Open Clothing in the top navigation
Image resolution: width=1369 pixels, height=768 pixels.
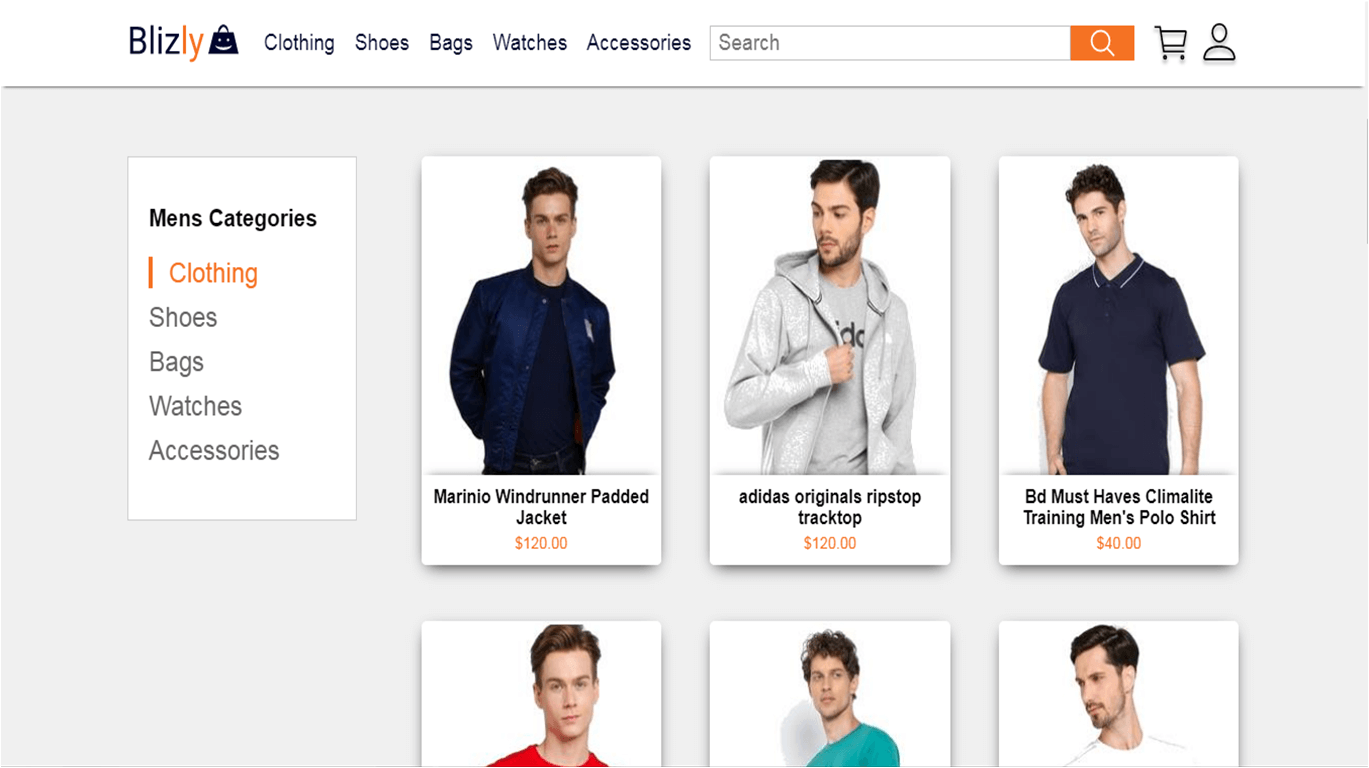(x=299, y=43)
